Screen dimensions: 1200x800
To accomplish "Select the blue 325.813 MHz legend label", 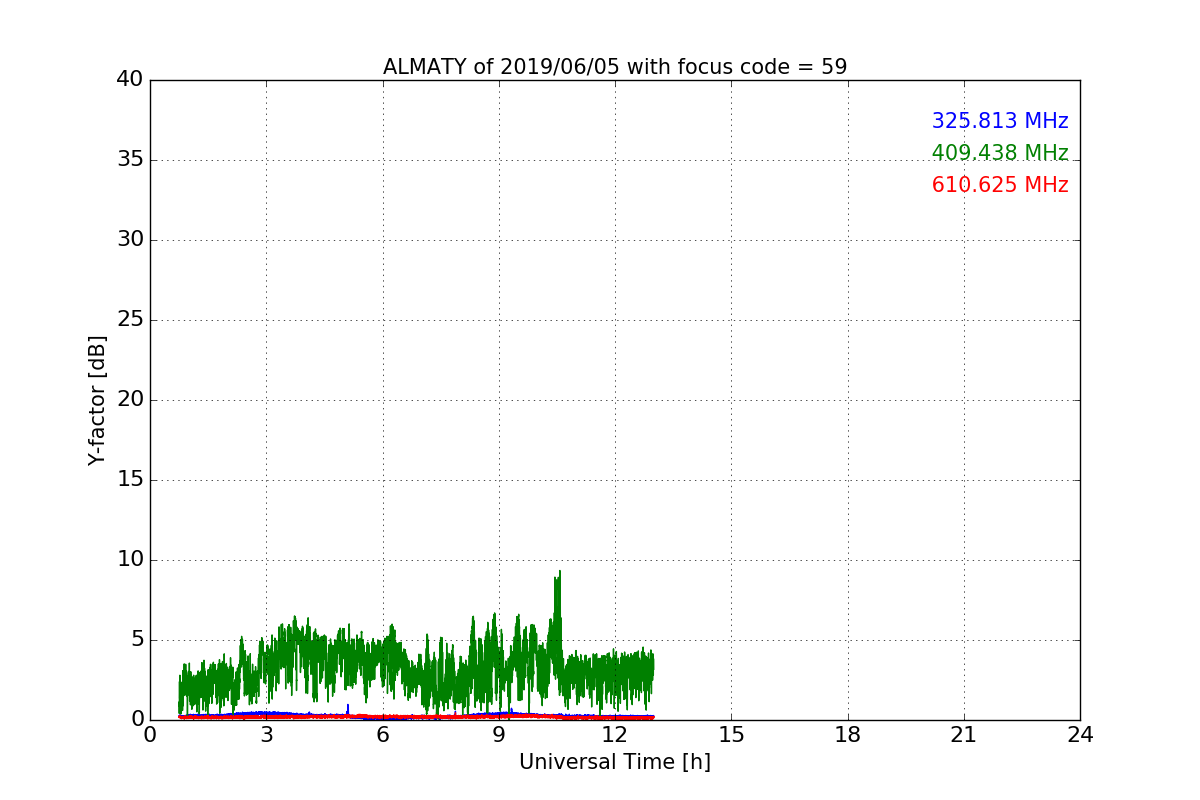I will click(x=1000, y=121).
